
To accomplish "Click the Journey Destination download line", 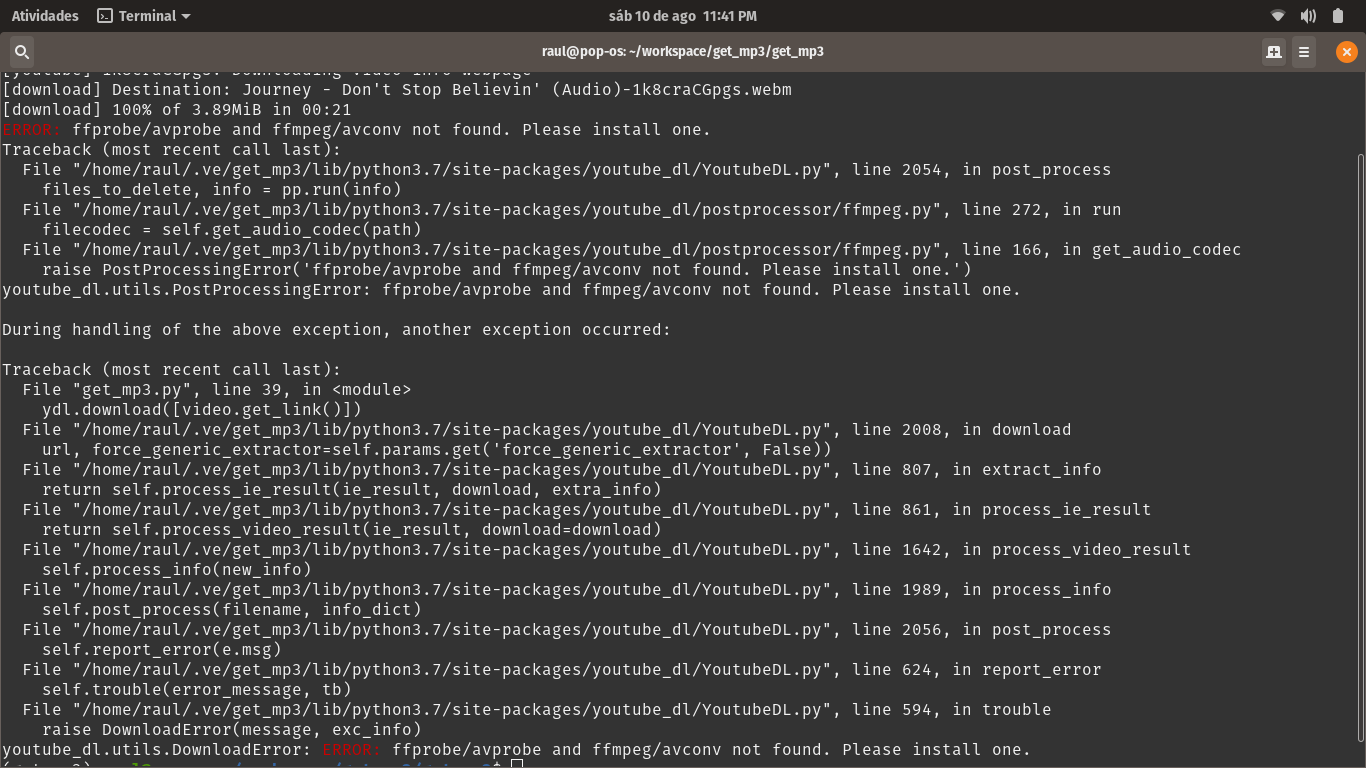I will click(x=397, y=90).
